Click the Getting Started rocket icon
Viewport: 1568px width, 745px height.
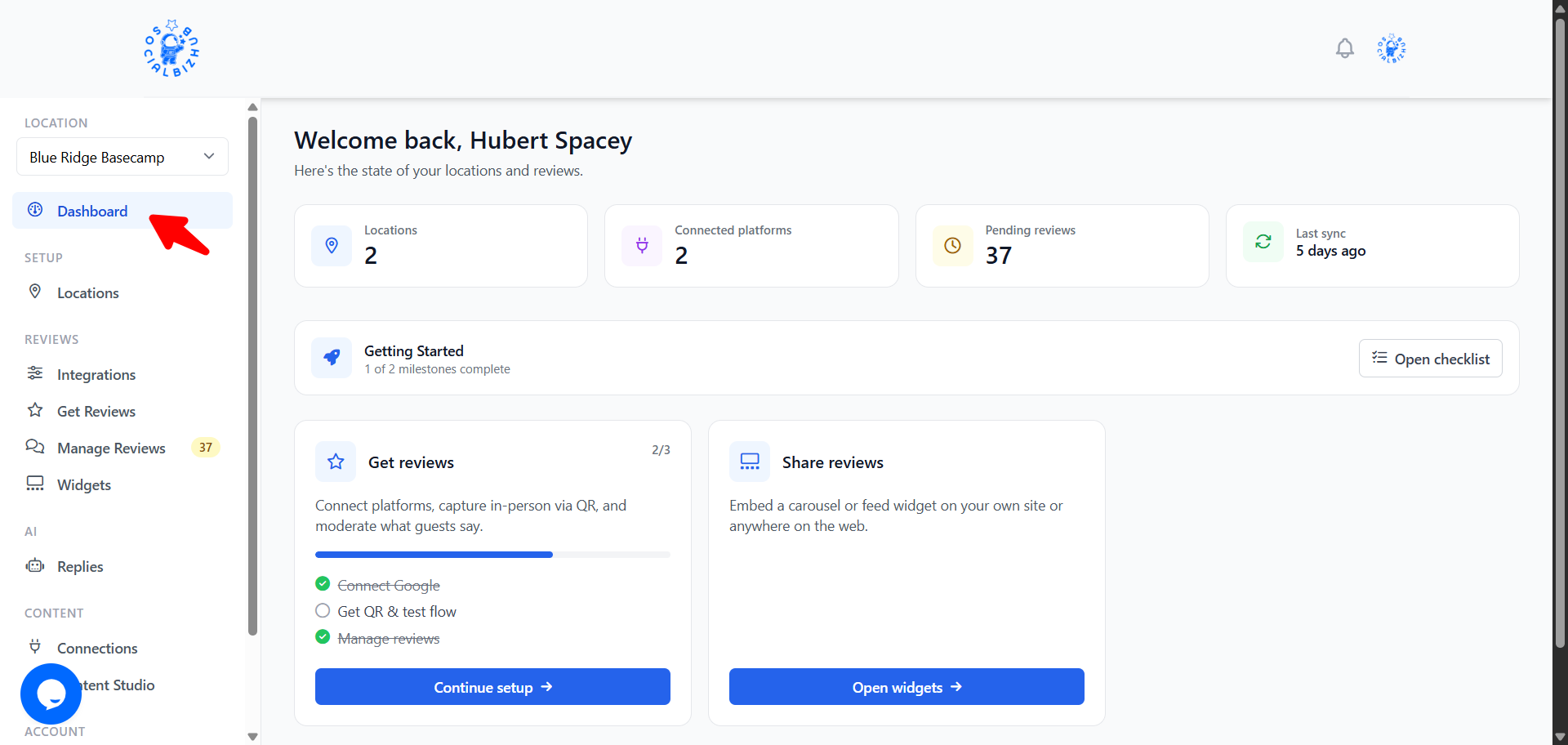pos(332,358)
